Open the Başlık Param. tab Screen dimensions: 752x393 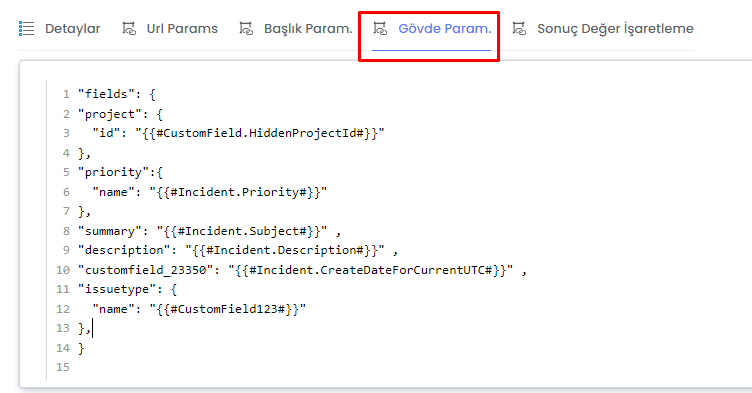click(x=308, y=29)
